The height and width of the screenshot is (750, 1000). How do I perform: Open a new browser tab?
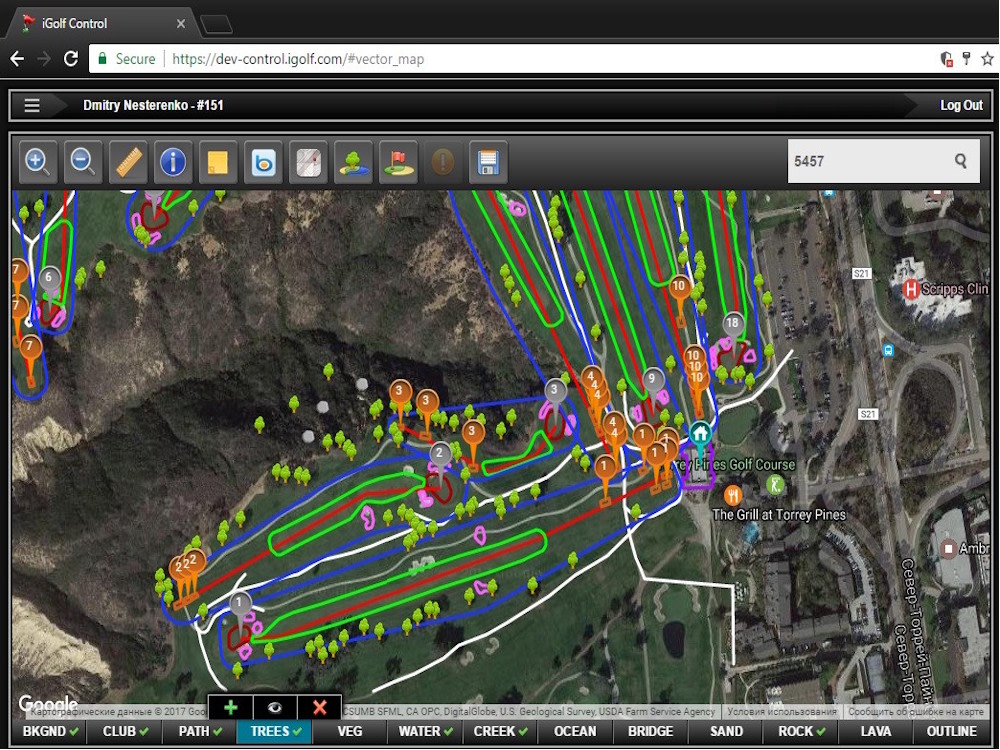click(x=216, y=24)
